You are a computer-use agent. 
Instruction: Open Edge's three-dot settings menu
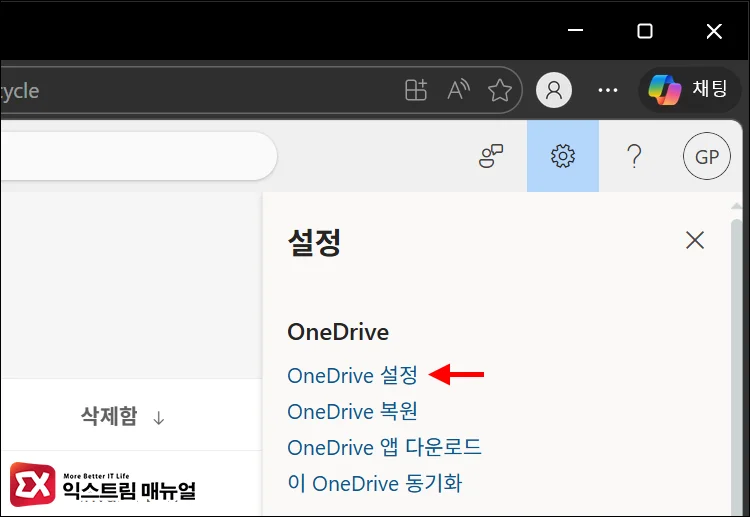[x=607, y=90]
